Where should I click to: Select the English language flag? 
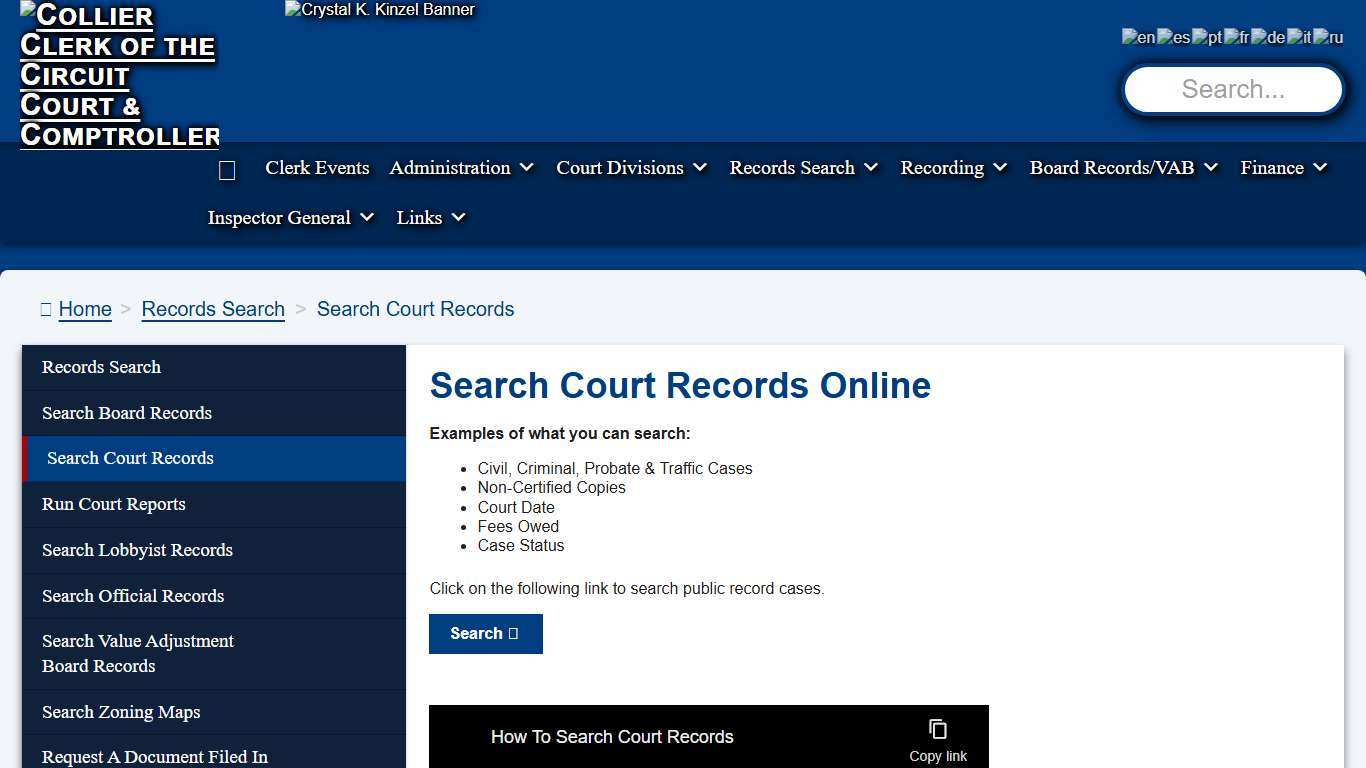(x=1137, y=36)
